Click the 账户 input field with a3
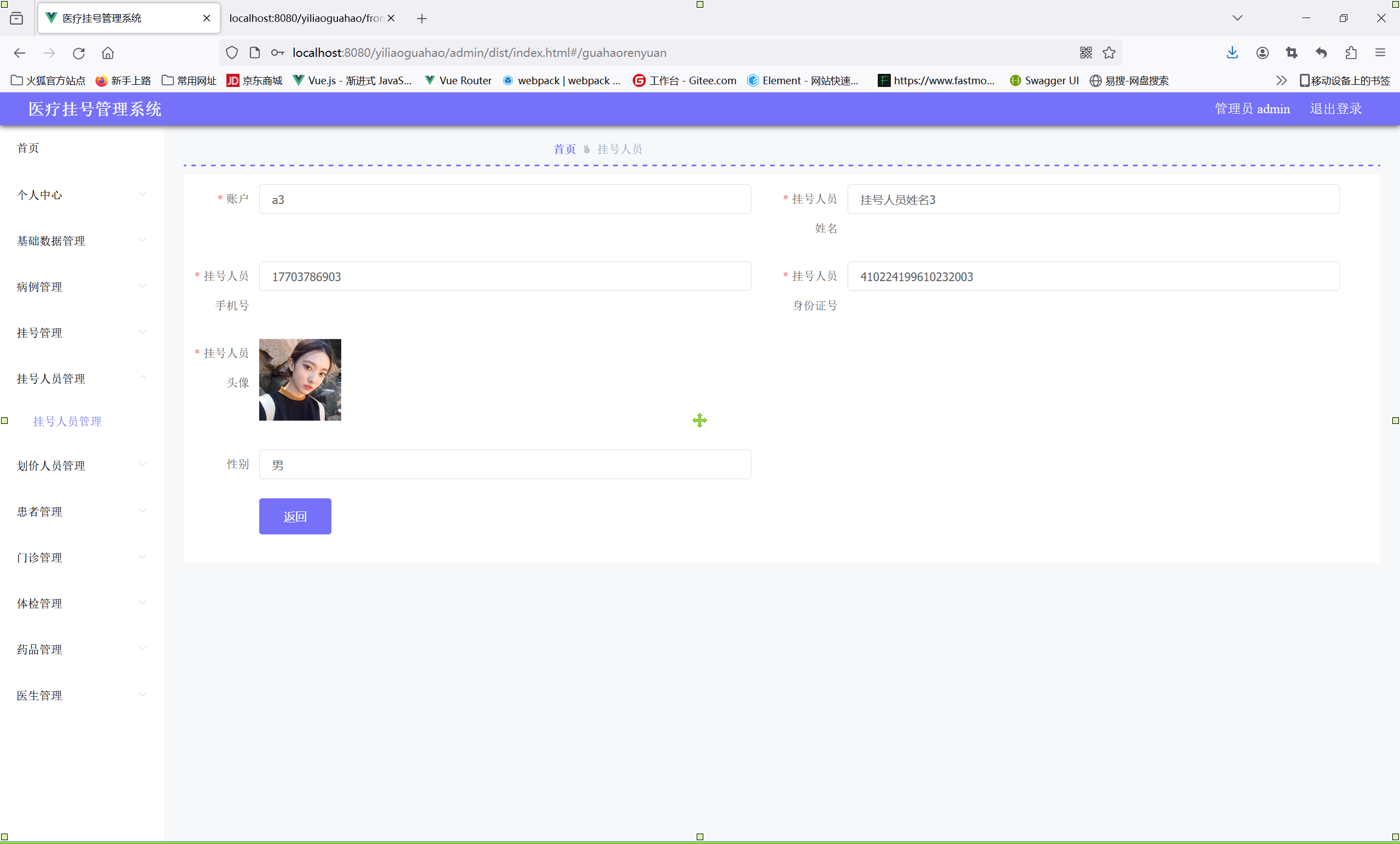Image resolution: width=1400 pixels, height=844 pixels. tap(505, 200)
